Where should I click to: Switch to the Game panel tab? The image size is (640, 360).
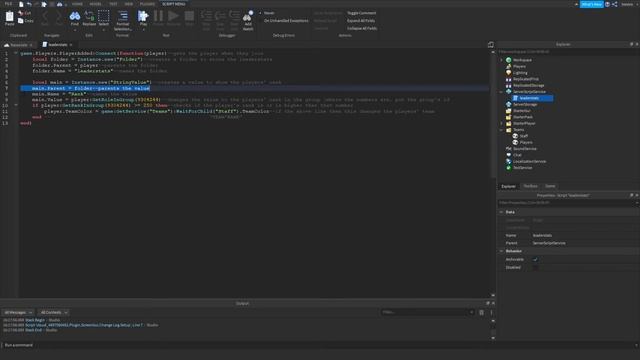point(550,186)
